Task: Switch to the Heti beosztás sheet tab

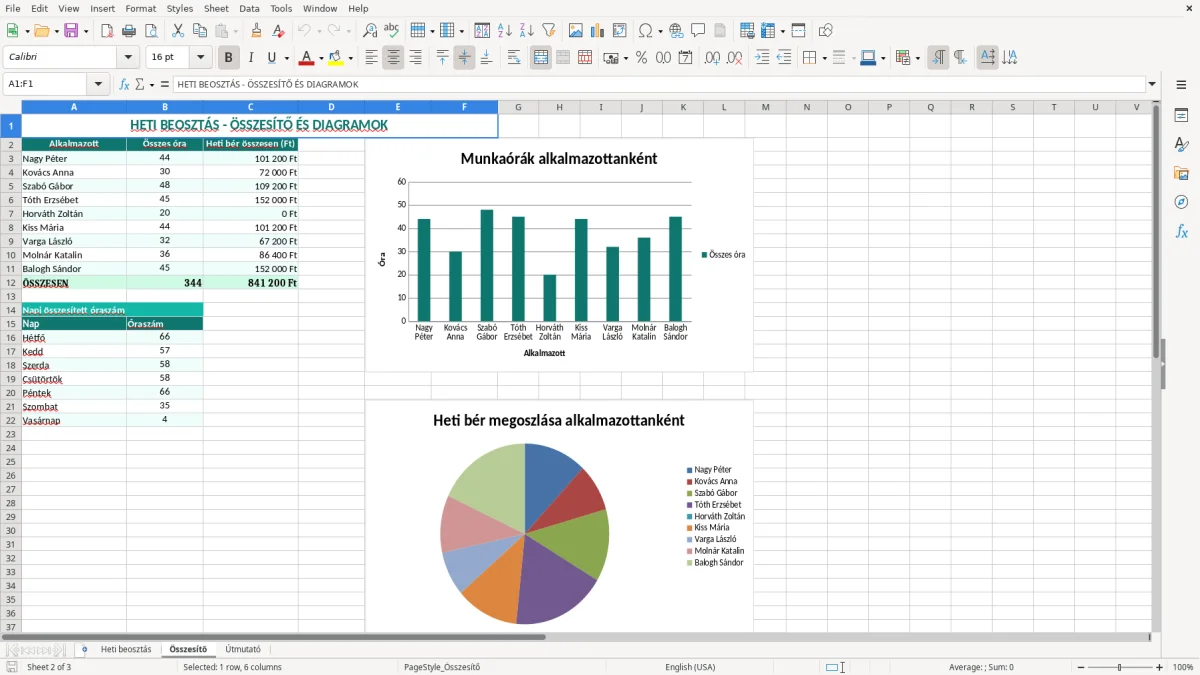Action: tap(126, 649)
